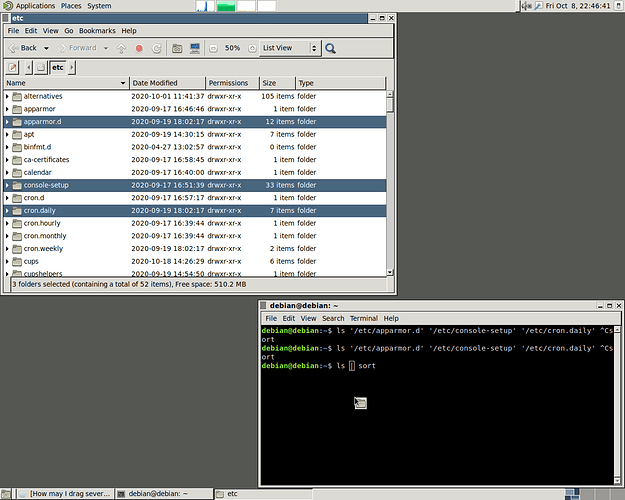Expand the apparmor folder row
The image size is (625, 500).
[x=7, y=109]
